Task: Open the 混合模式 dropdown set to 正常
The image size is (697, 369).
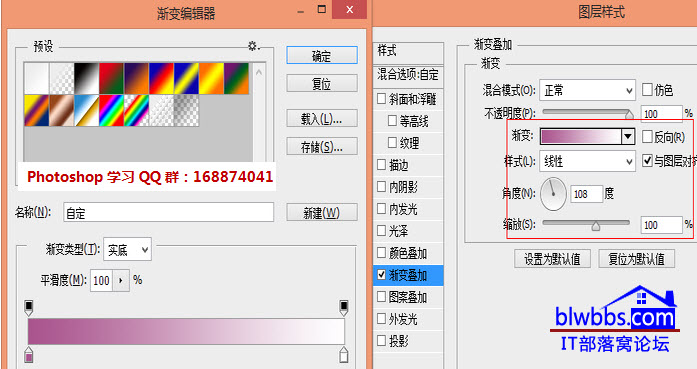Action: tap(588, 91)
